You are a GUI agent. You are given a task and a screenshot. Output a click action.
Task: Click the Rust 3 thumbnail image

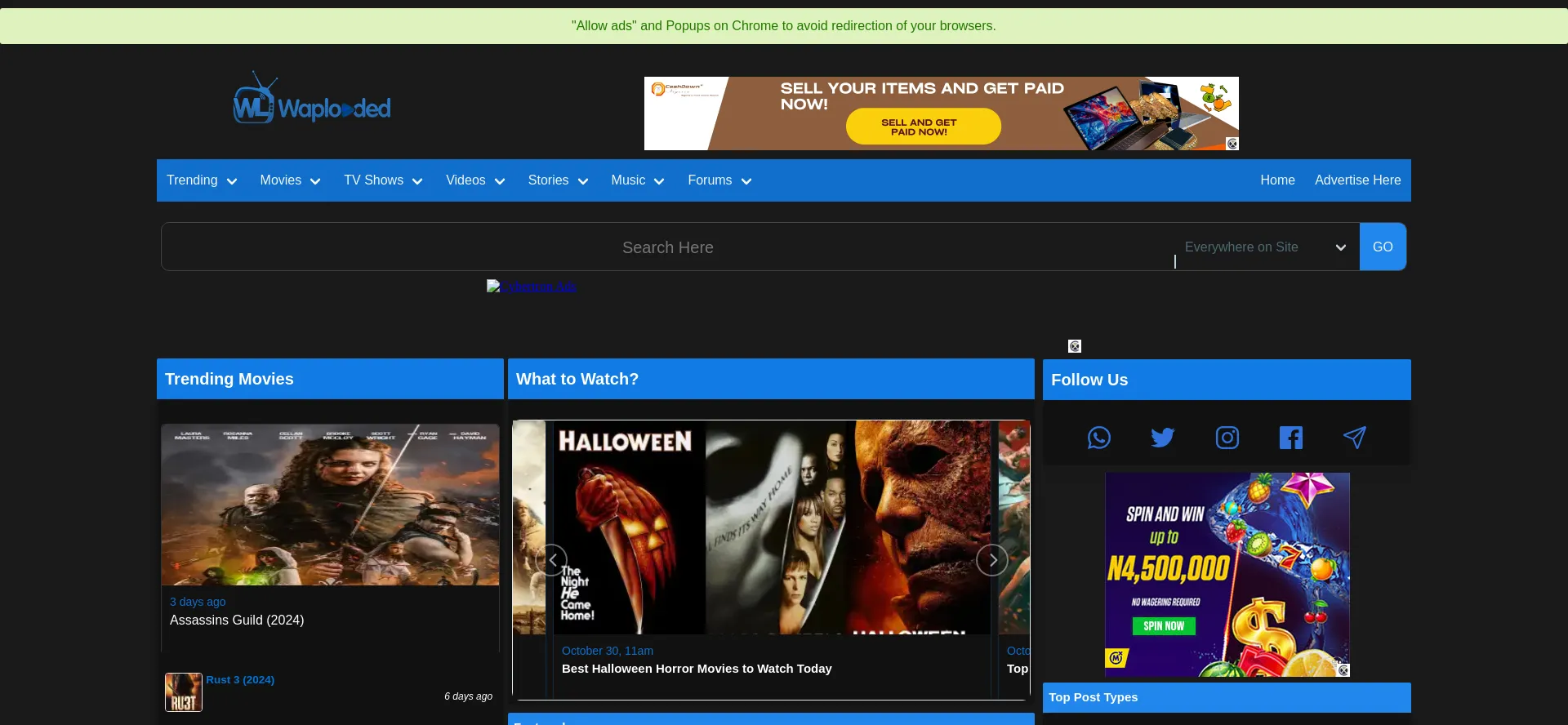click(x=184, y=692)
